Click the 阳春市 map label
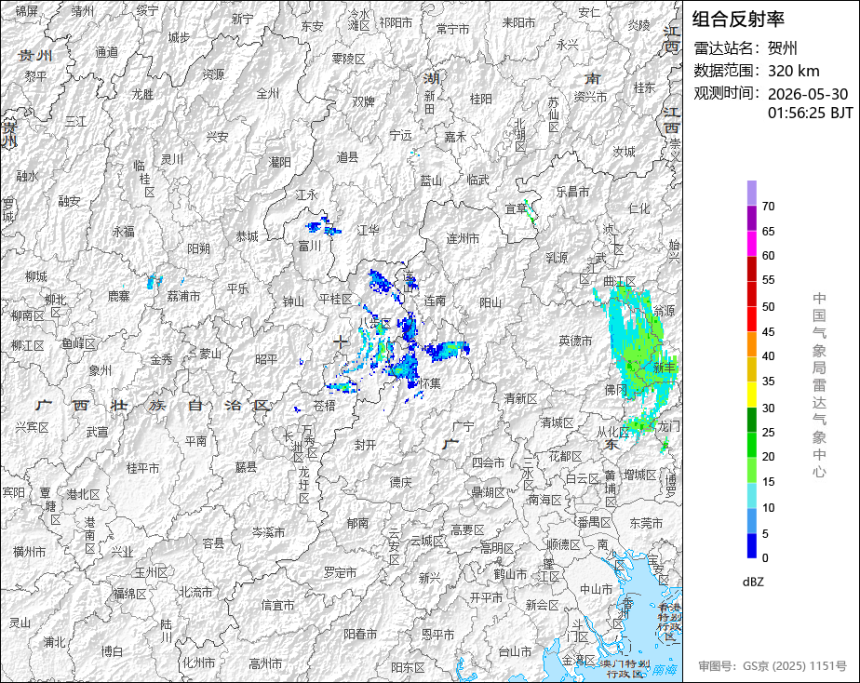 [x=360, y=634]
